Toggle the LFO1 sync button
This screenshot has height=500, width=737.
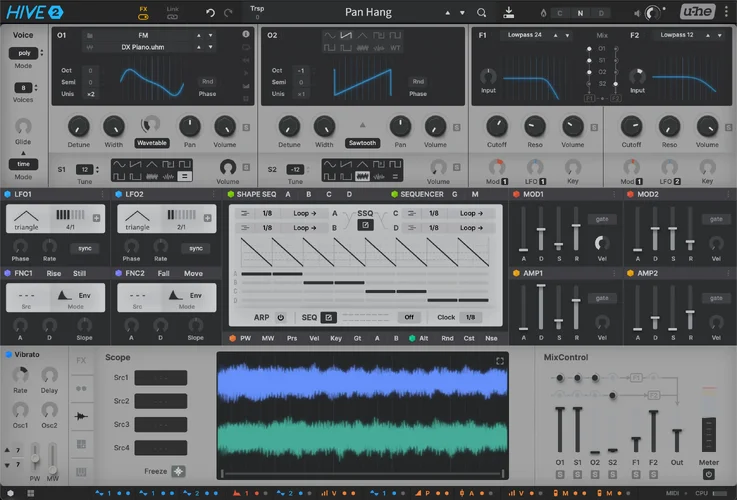coord(87,248)
